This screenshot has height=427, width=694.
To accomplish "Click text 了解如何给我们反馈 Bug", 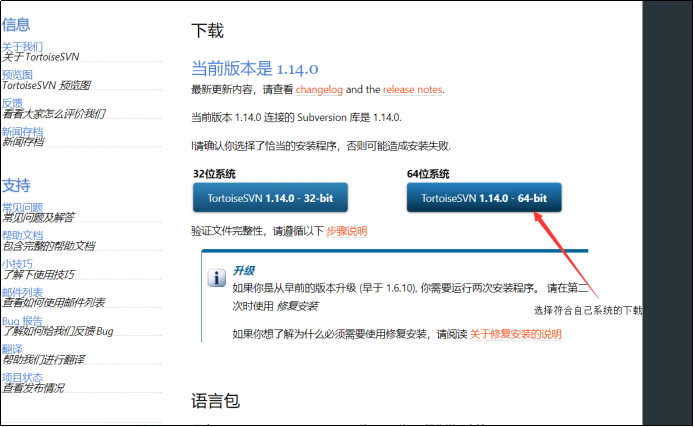I will click(58, 331).
